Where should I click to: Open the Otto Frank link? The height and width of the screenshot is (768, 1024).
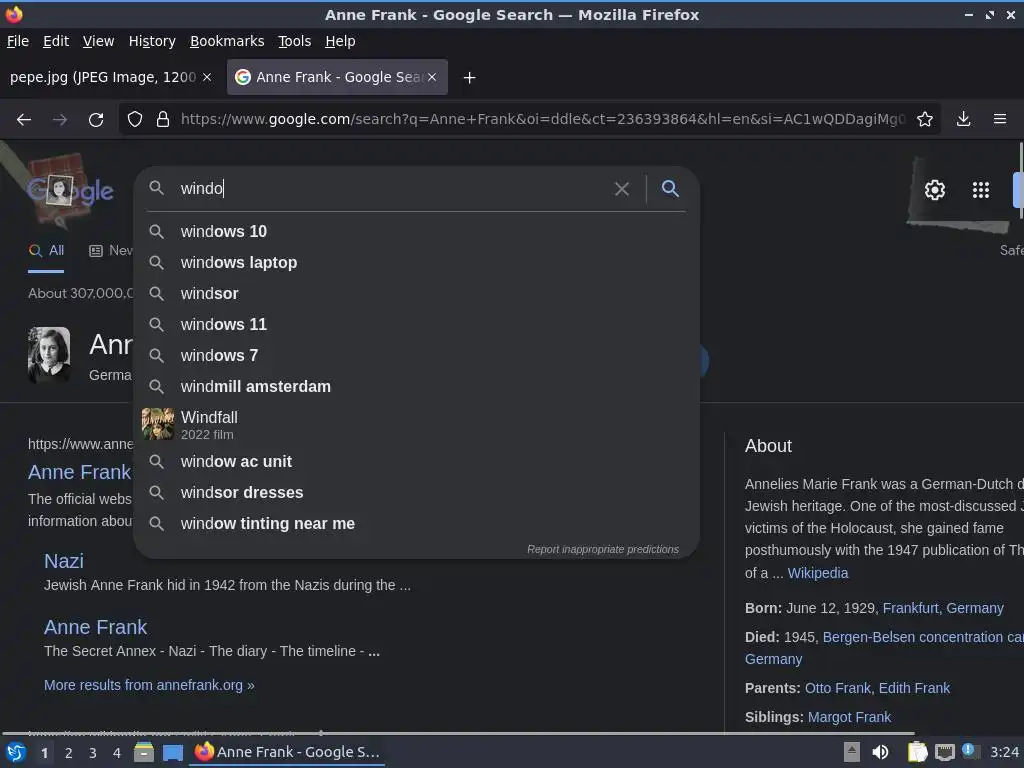point(839,688)
